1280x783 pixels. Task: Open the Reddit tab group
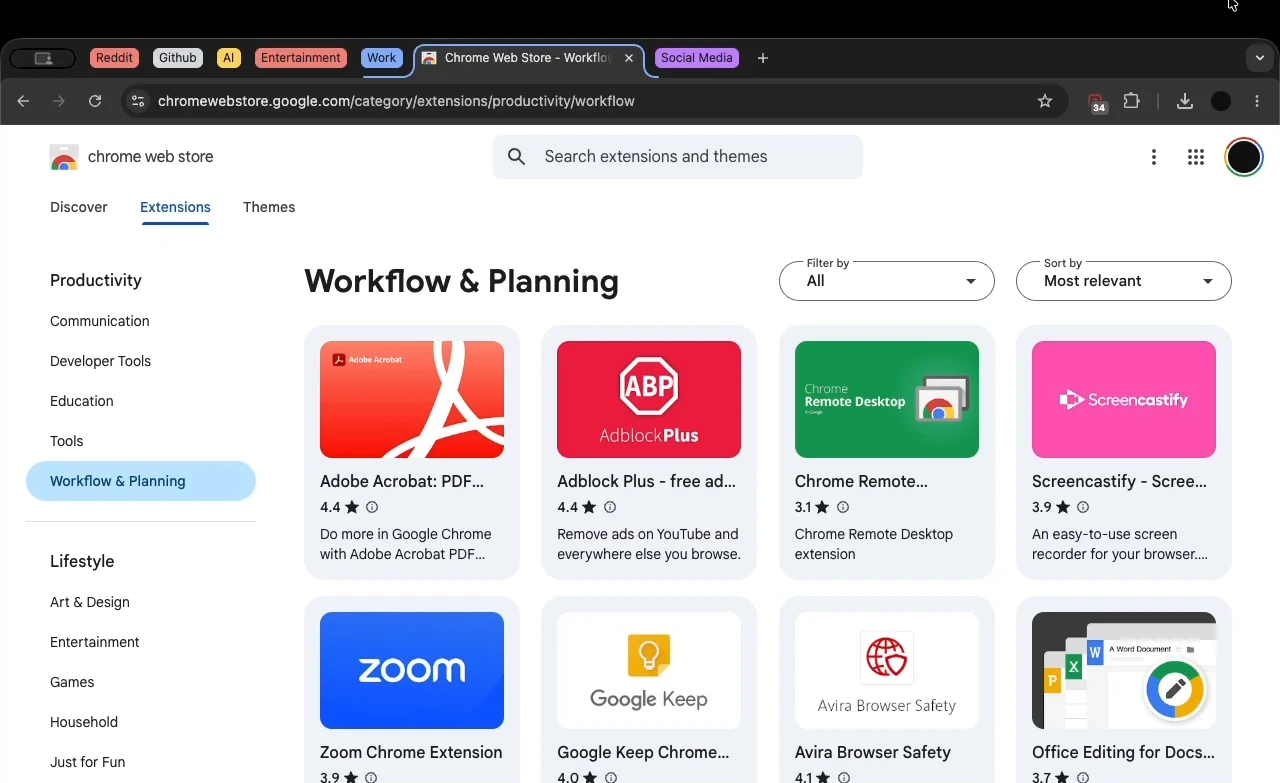coord(114,58)
